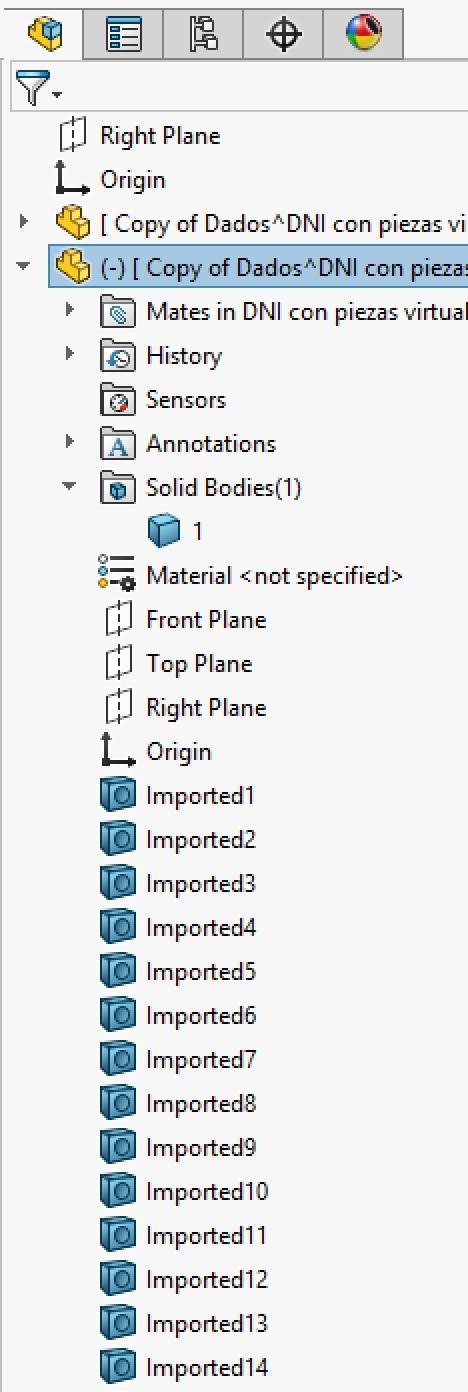Image resolution: width=468 pixels, height=1392 pixels.
Task: Expand the Mates in DNI folder
Action: [x=69, y=310]
